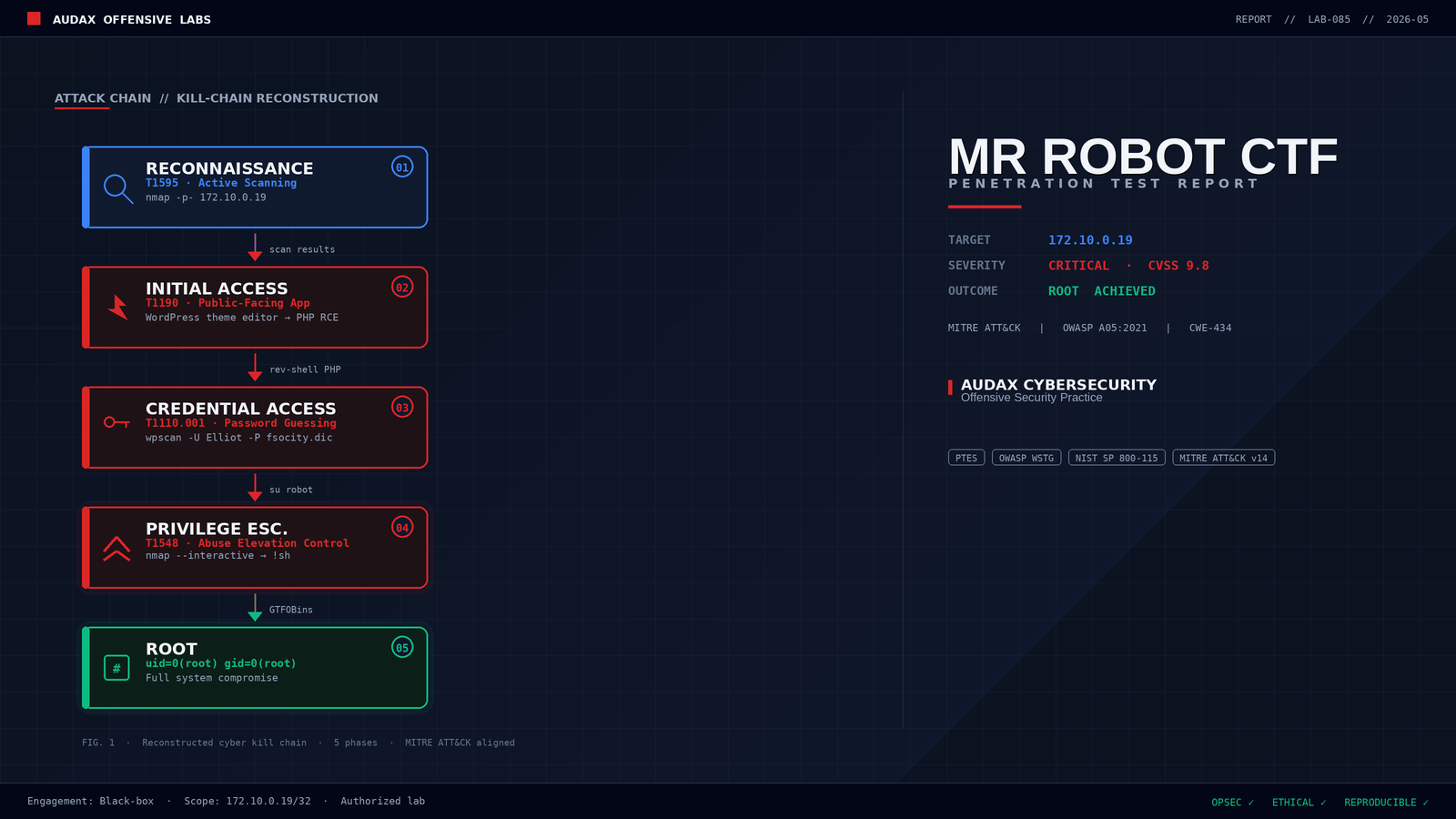Click 'ATTACK CHAIN' section heading

(x=103, y=98)
